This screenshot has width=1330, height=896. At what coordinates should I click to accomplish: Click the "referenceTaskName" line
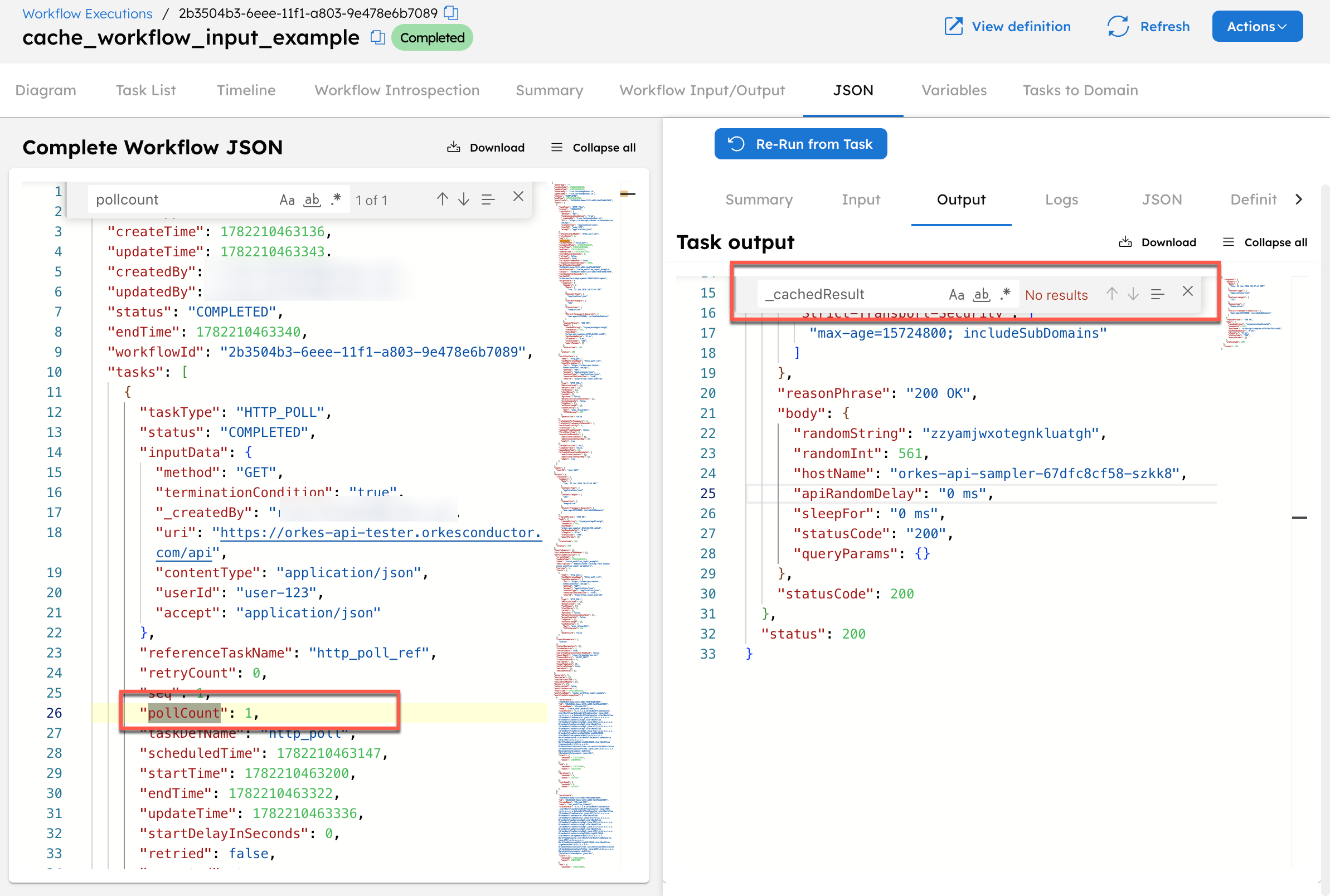pos(288,652)
